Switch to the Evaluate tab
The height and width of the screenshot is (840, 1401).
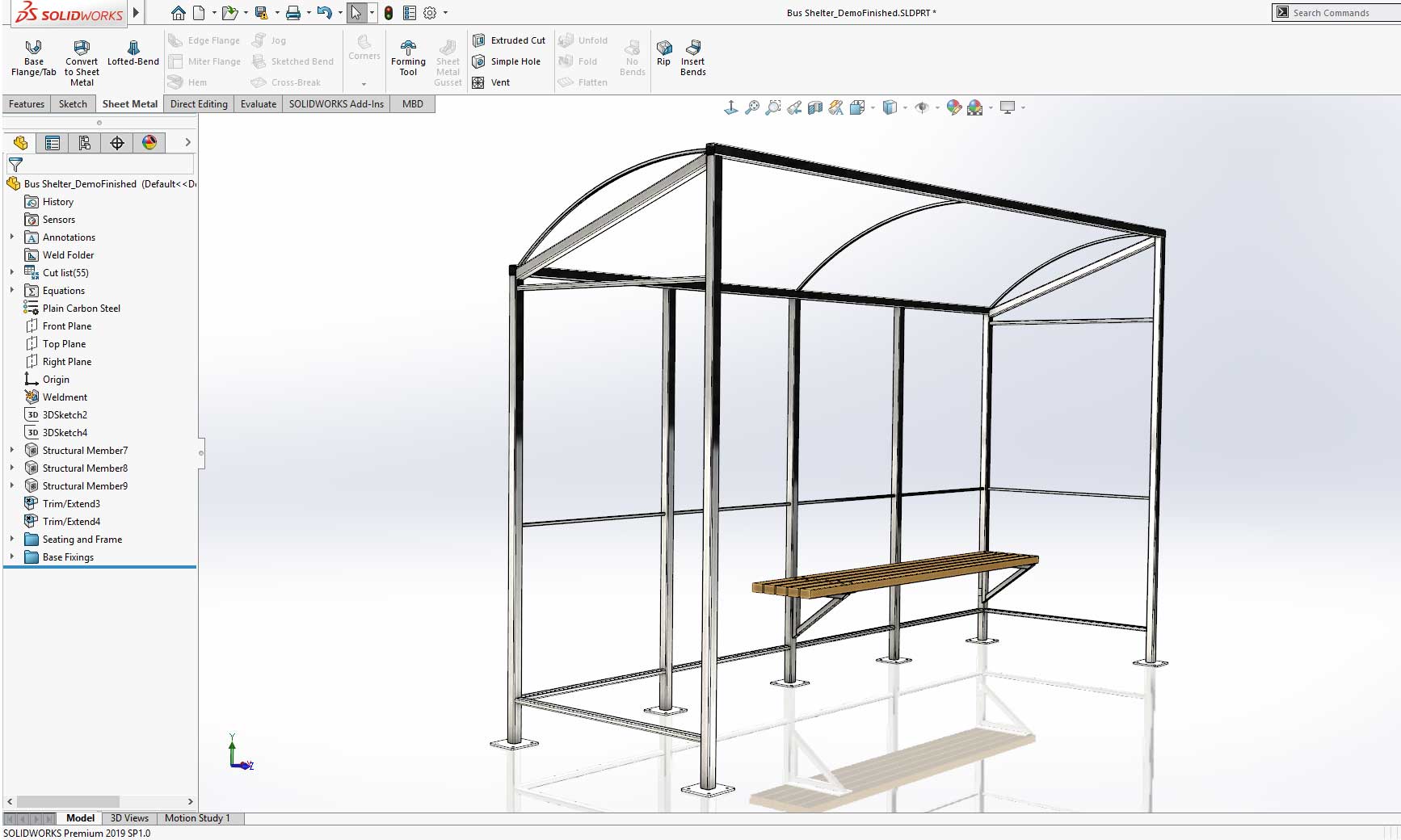[x=258, y=103]
